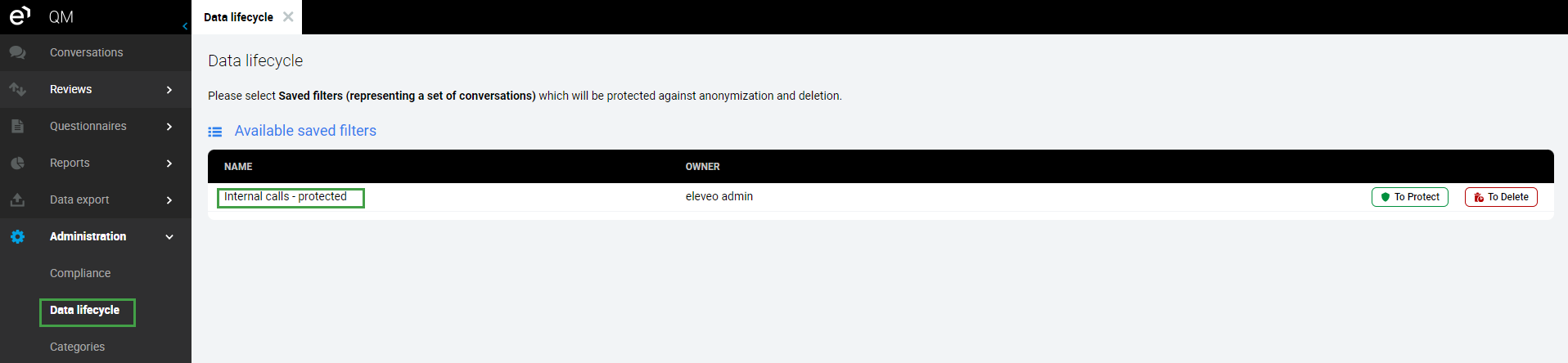This screenshot has width=1568, height=363.
Task: Expand the Questionnaires submenu chevron
Action: 169,126
